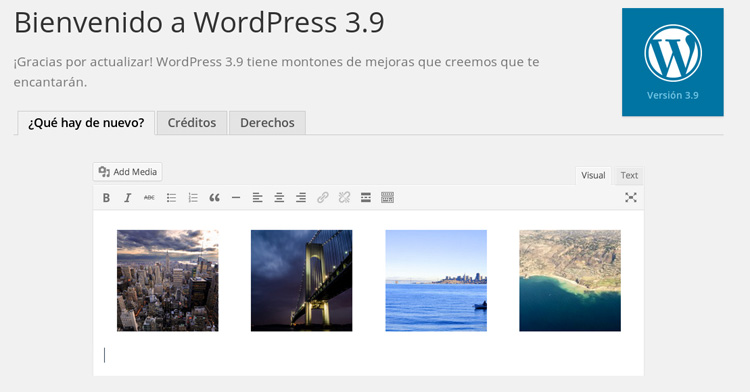This screenshot has height=392, width=750.
Task: Insert a bulleted list
Action: coord(171,197)
